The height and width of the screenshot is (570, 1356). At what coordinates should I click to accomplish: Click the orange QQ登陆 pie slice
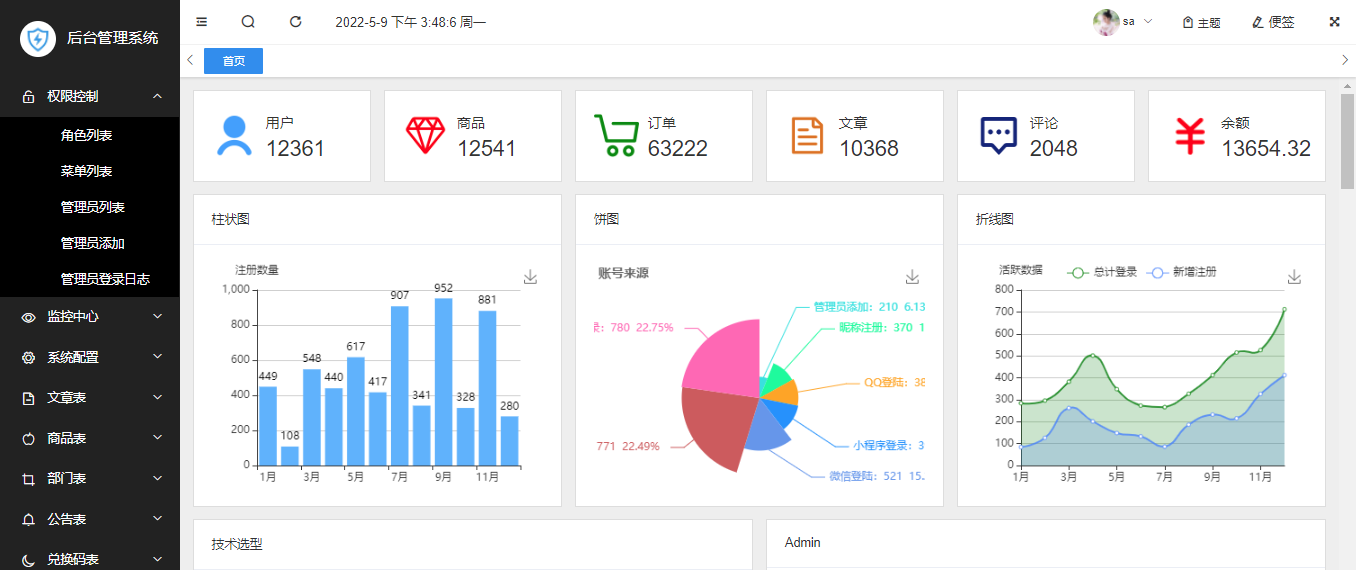[x=782, y=391]
